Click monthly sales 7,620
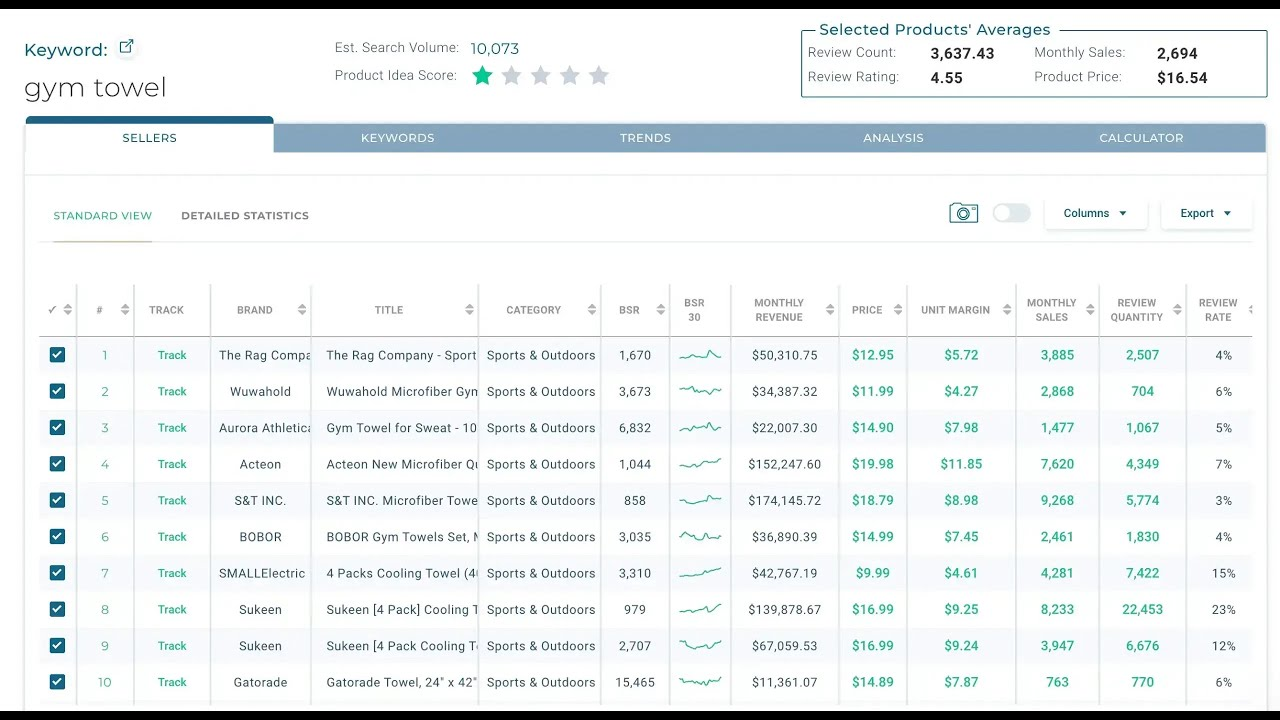Viewport: 1280px width, 720px height. (1057, 464)
